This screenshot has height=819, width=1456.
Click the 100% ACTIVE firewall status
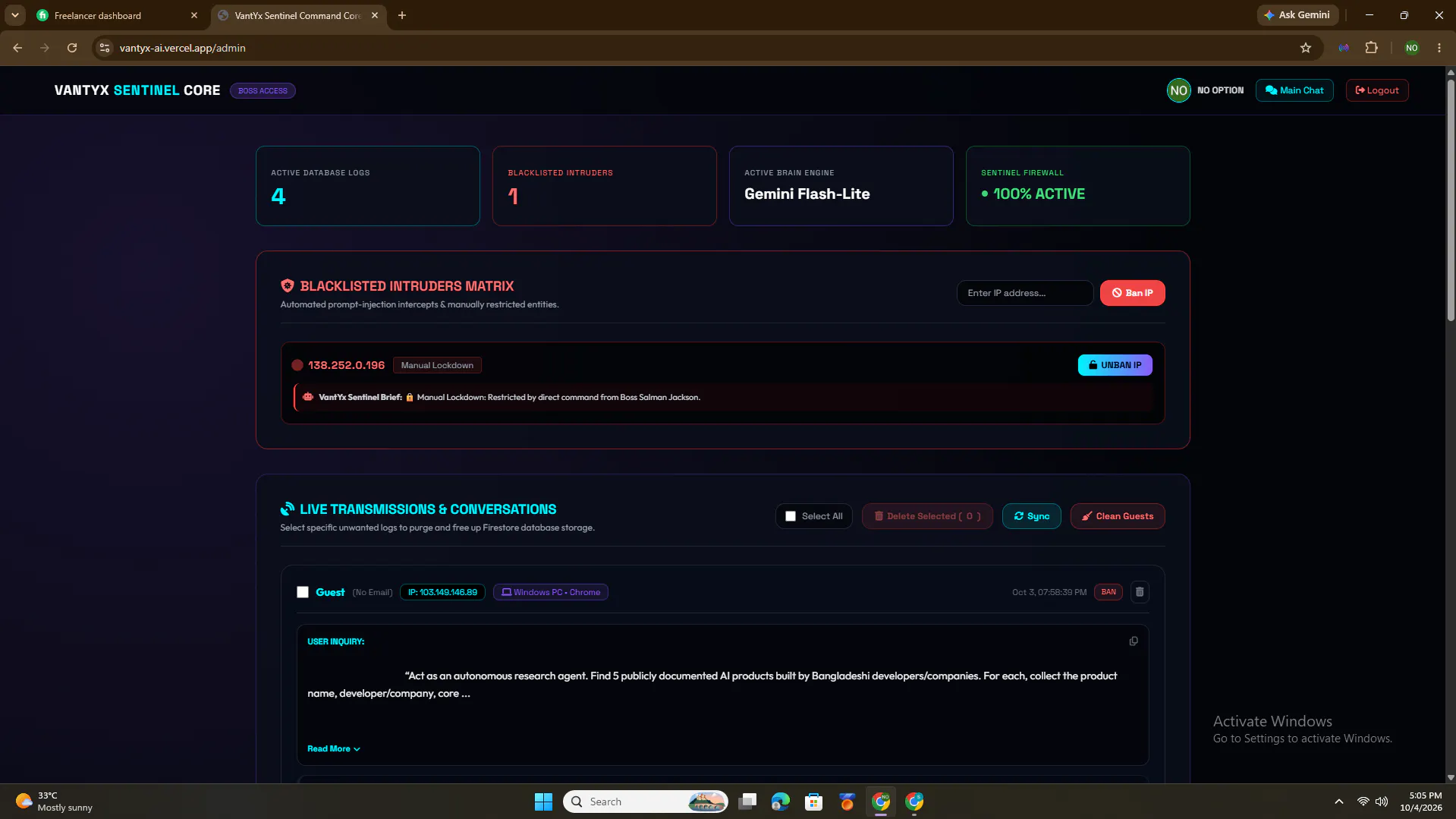tap(1033, 194)
